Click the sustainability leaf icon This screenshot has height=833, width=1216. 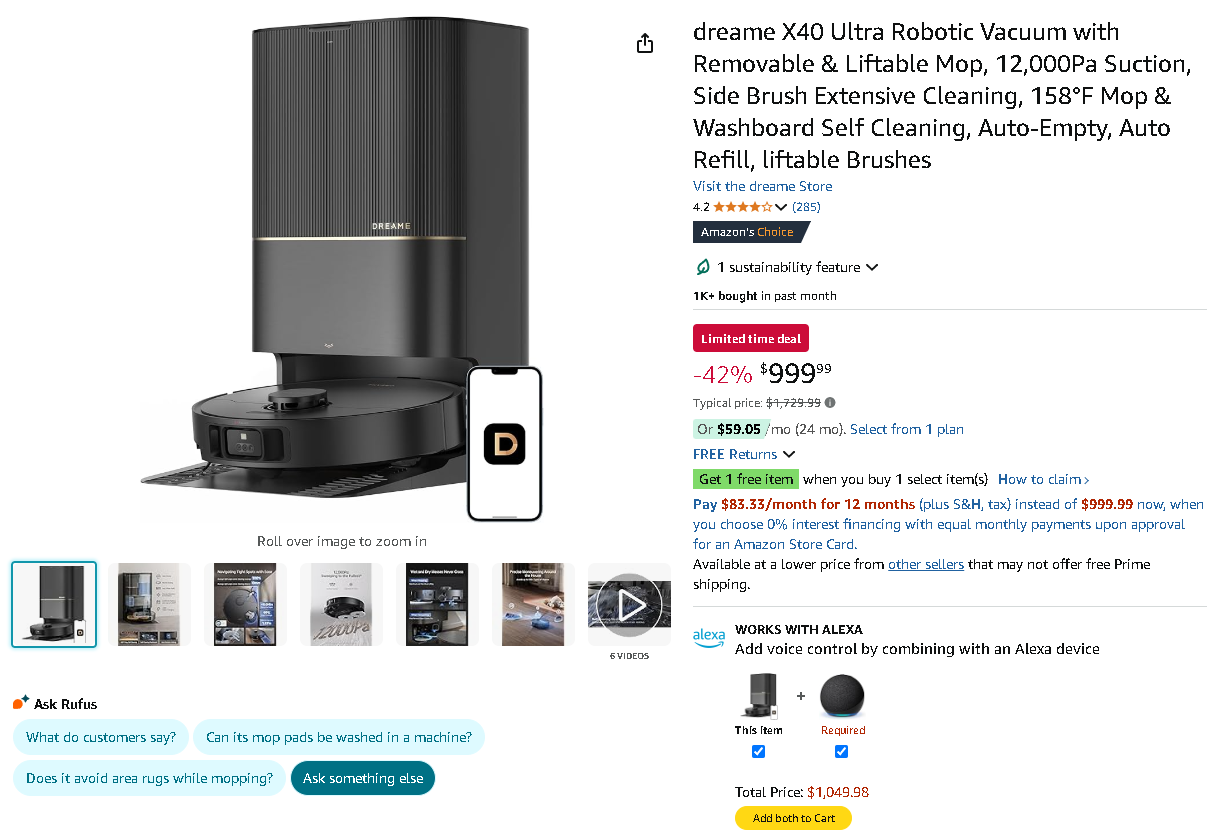tap(703, 267)
